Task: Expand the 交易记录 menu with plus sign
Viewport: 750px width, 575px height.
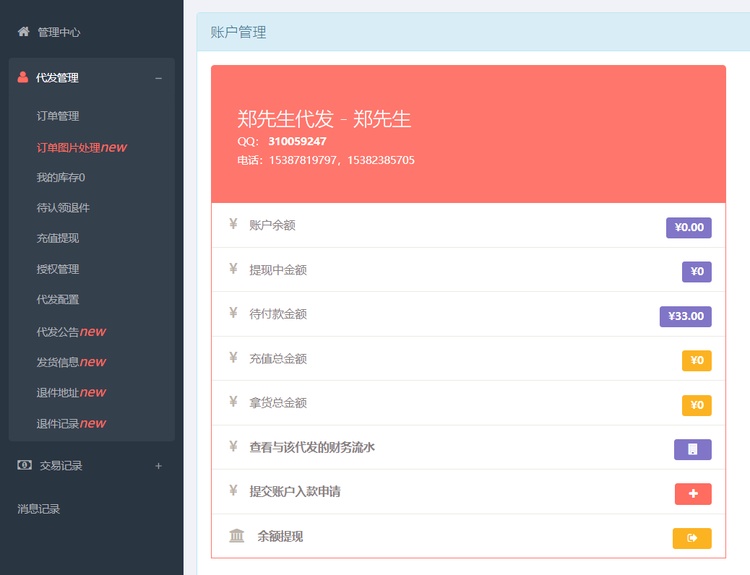Action: [x=158, y=466]
